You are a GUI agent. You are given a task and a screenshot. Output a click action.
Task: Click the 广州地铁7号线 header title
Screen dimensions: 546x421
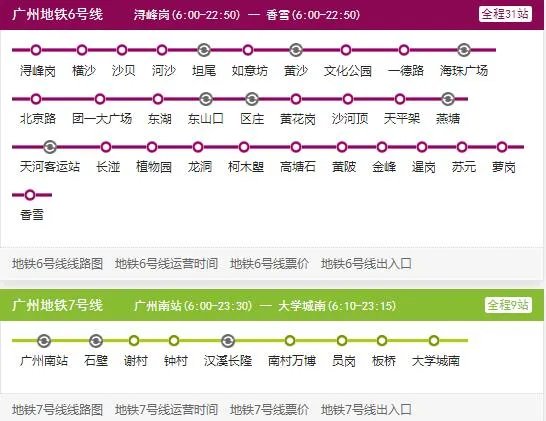coord(57,305)
